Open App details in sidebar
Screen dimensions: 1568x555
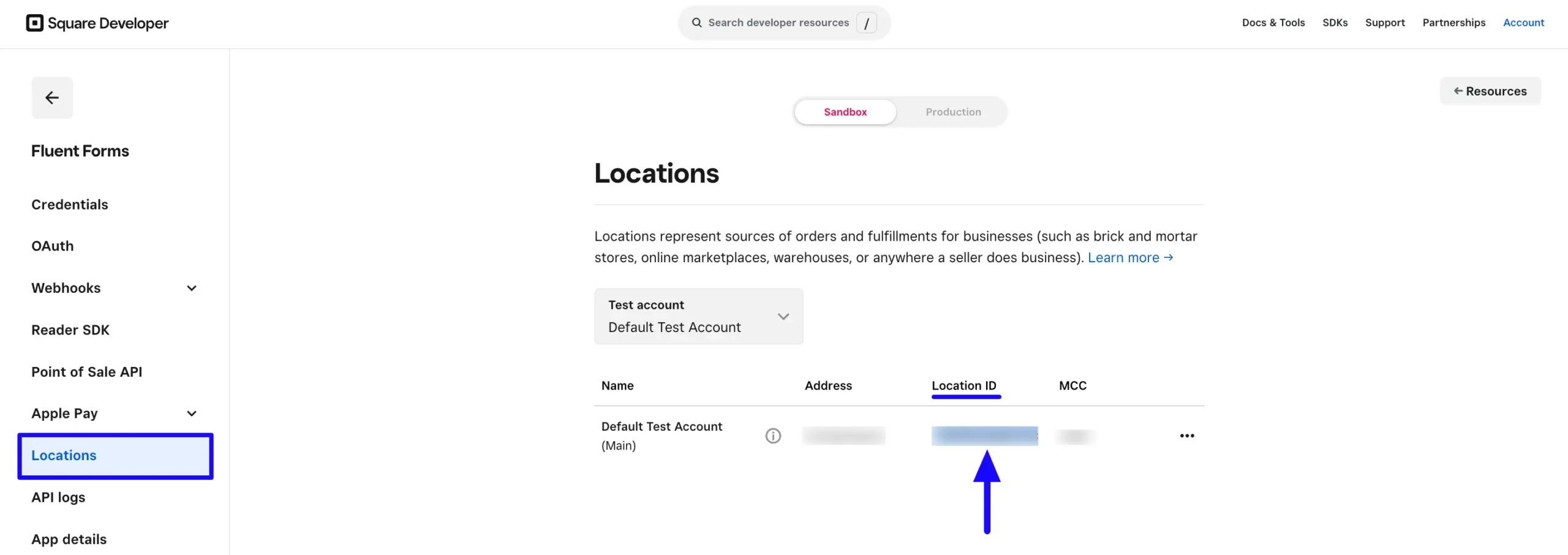[69, 539]
